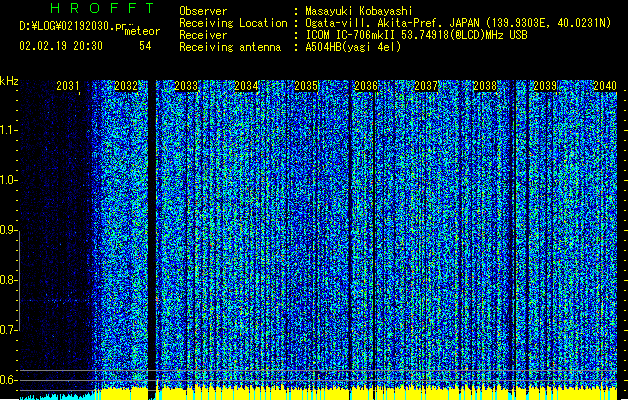This screenshot has height=400, width=629.
Task: Select observer name Masayuki Kobayashi
Action: coord(359,11)
